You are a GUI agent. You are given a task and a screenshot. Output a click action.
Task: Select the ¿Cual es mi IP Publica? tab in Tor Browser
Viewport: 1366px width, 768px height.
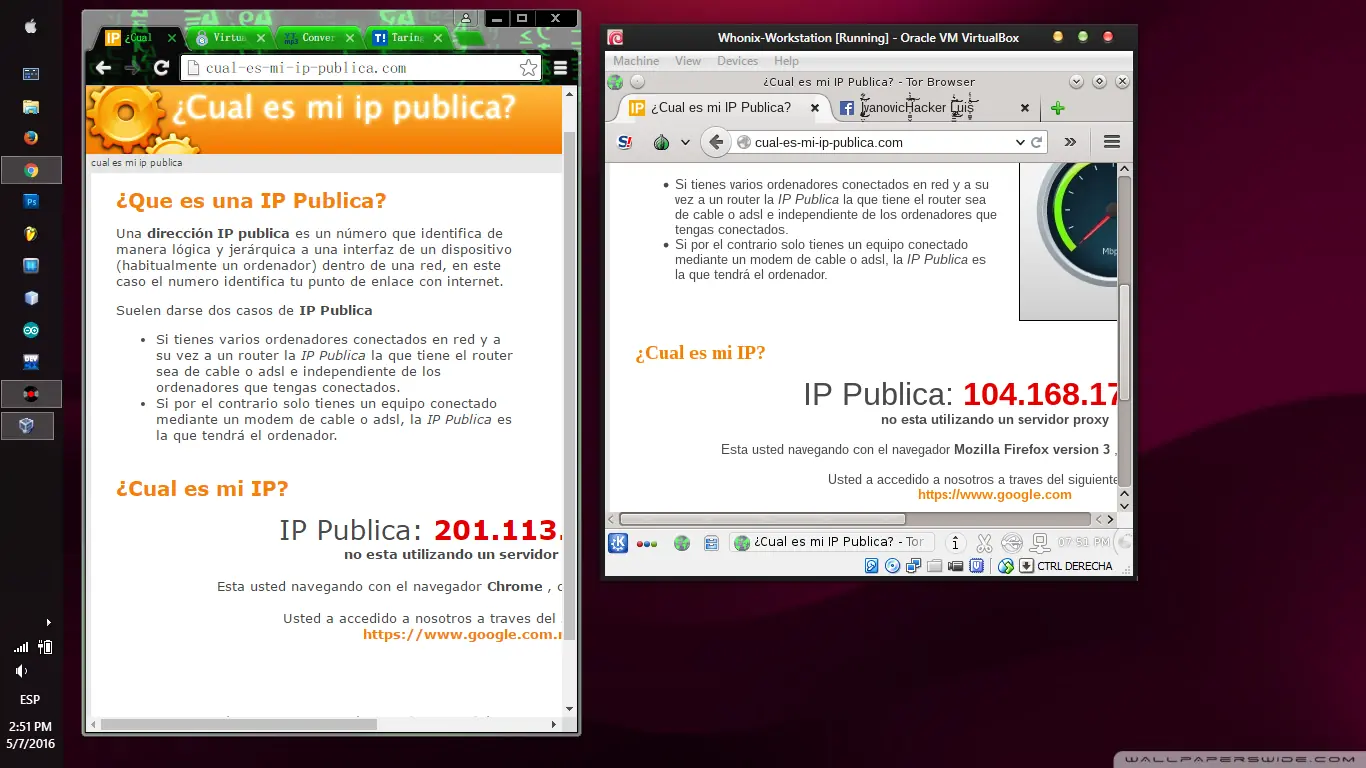(x=722, y=108)
